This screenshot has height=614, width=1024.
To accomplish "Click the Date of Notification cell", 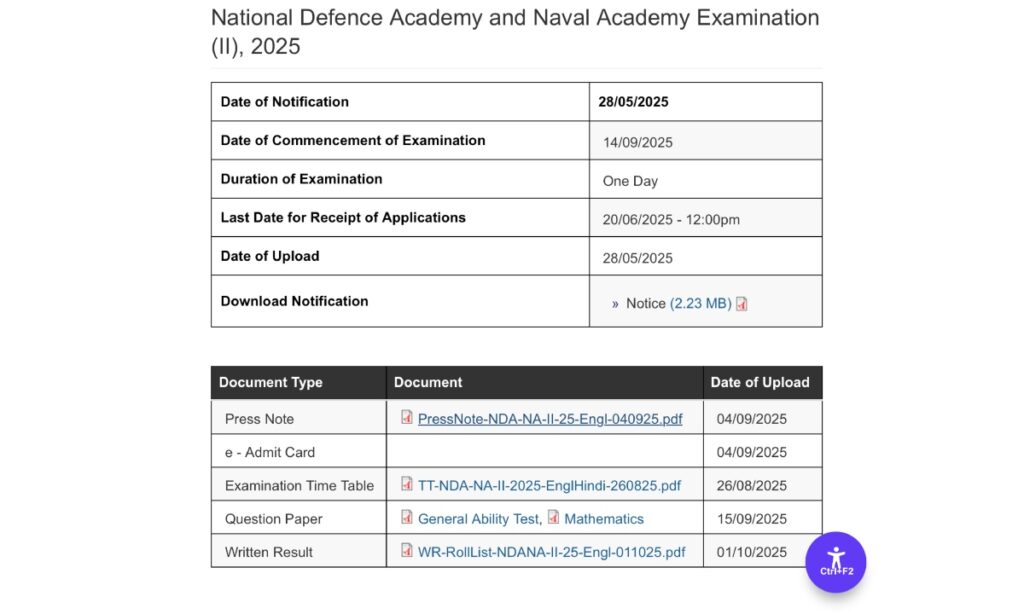I will point(284,101).
